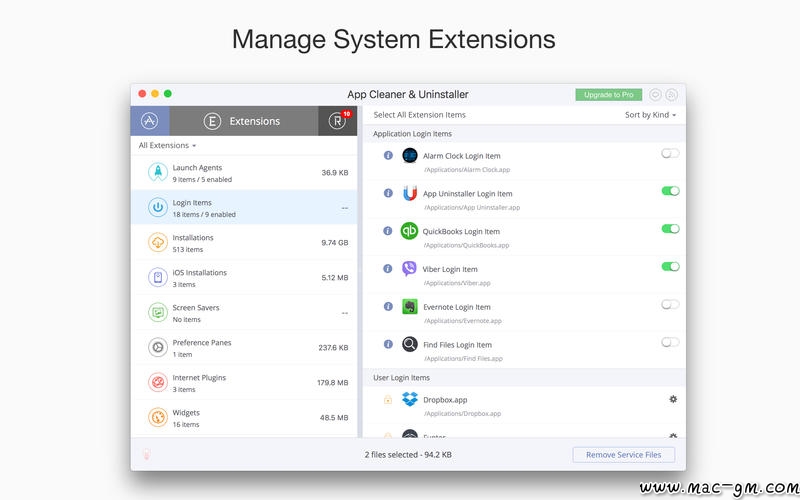Click the 237.6 KB Preference Panes size
800x500 pixels.
pos(333,347)
